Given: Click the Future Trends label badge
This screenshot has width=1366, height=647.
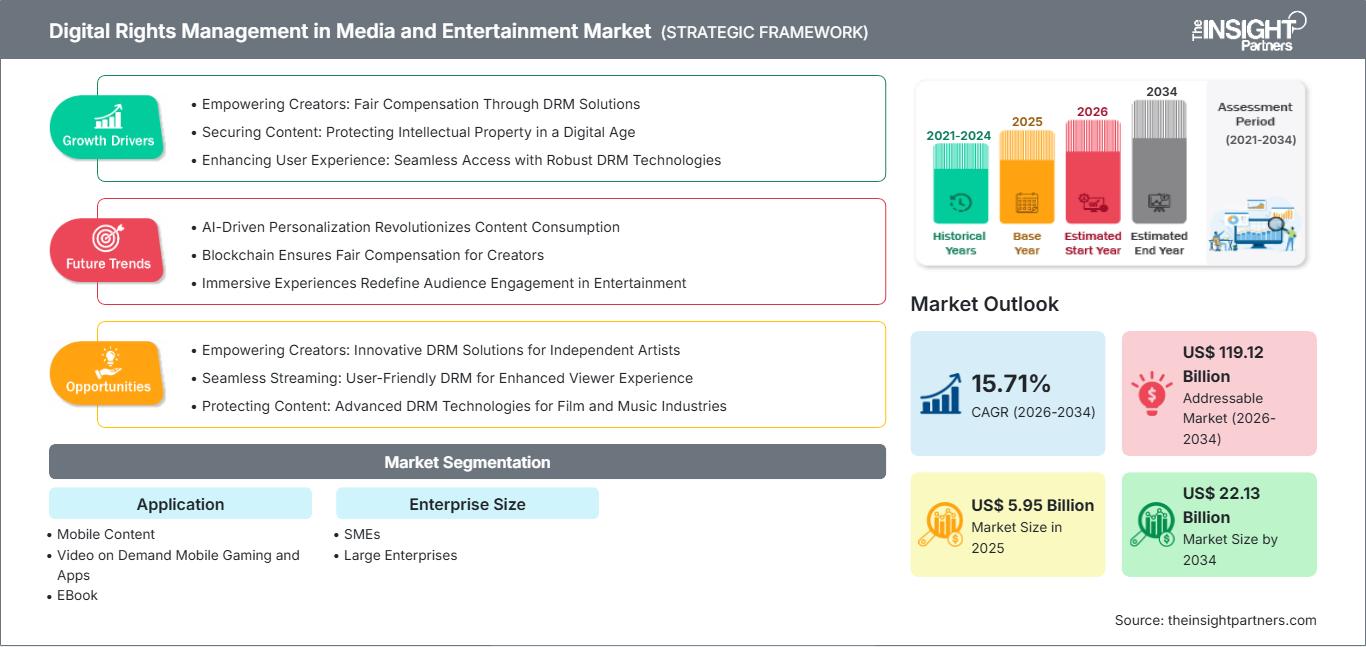Looking at the screenshot, I should click(x=108, y=249).
